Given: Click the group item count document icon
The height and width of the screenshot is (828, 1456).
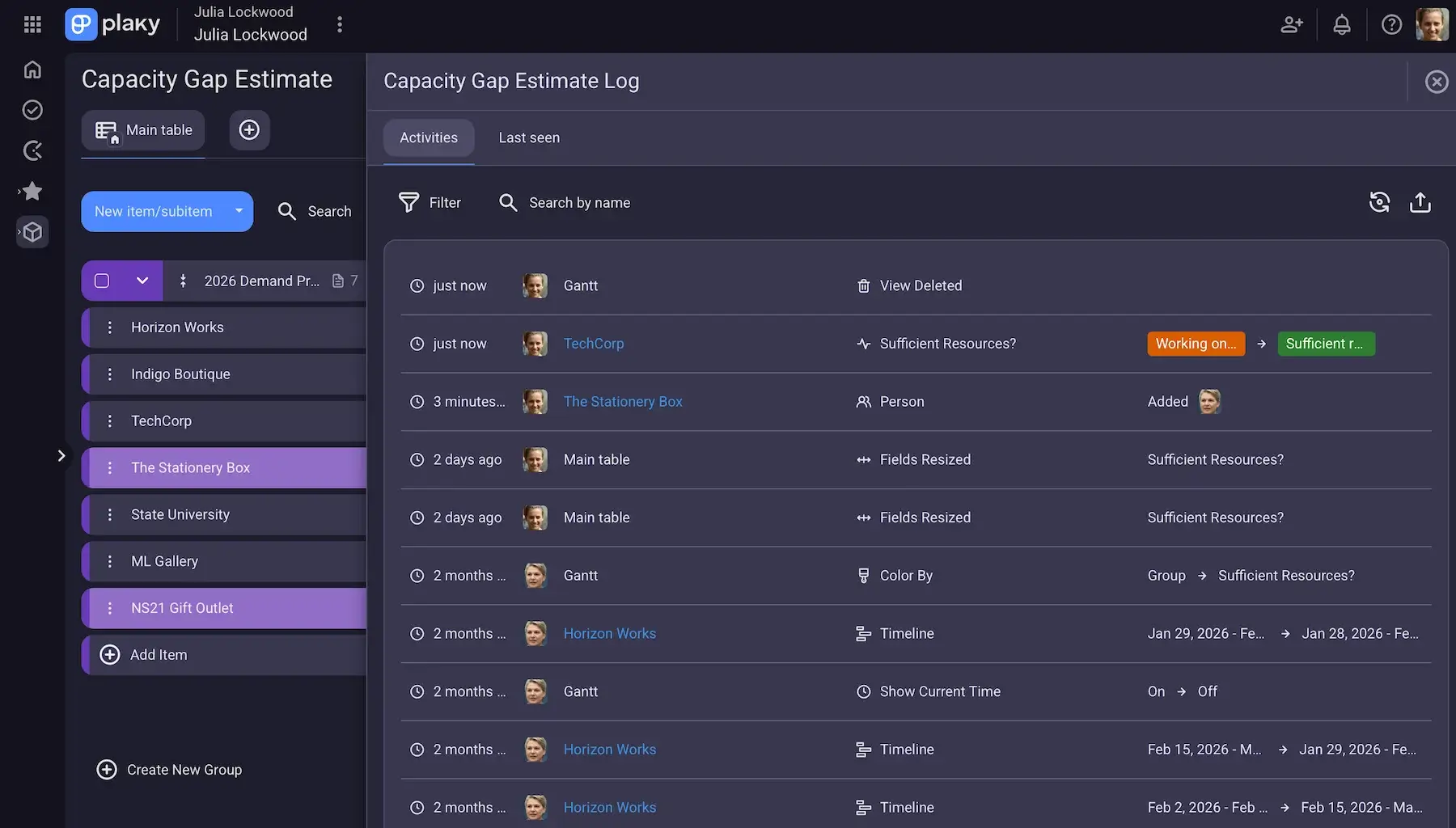Looking at the screenshot, I should (x=338, y=281).
